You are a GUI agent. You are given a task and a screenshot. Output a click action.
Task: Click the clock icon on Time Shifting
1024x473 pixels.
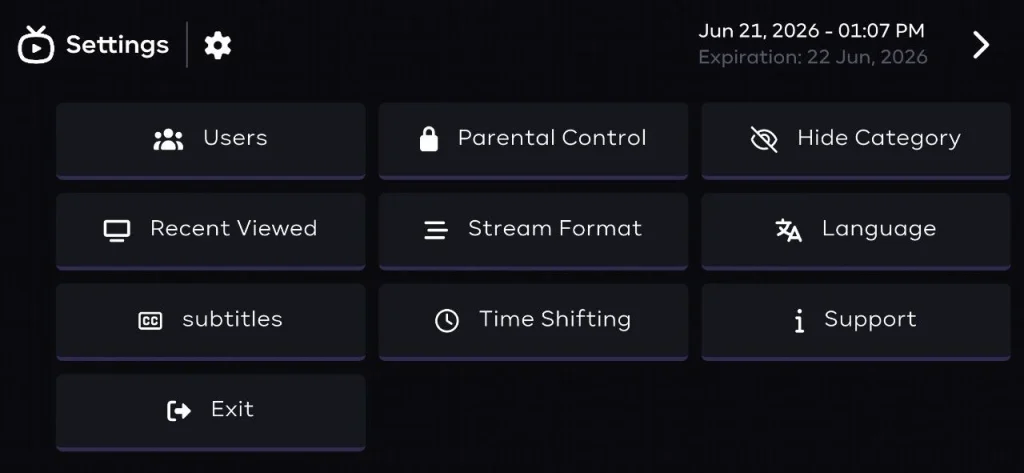[447, 320]
